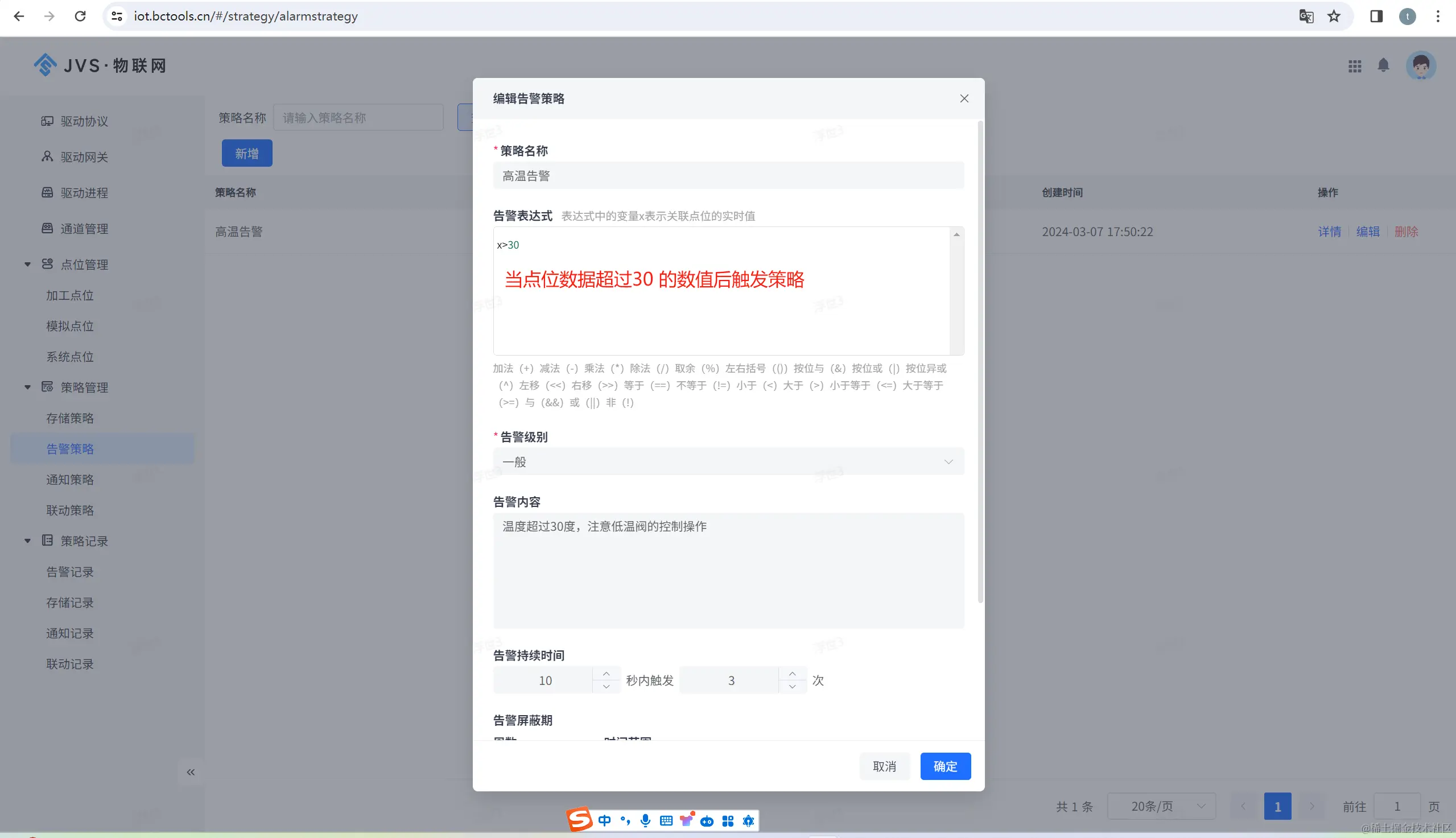Click the user avatar in header
Screen dimensions: 1456x838
1420,65
